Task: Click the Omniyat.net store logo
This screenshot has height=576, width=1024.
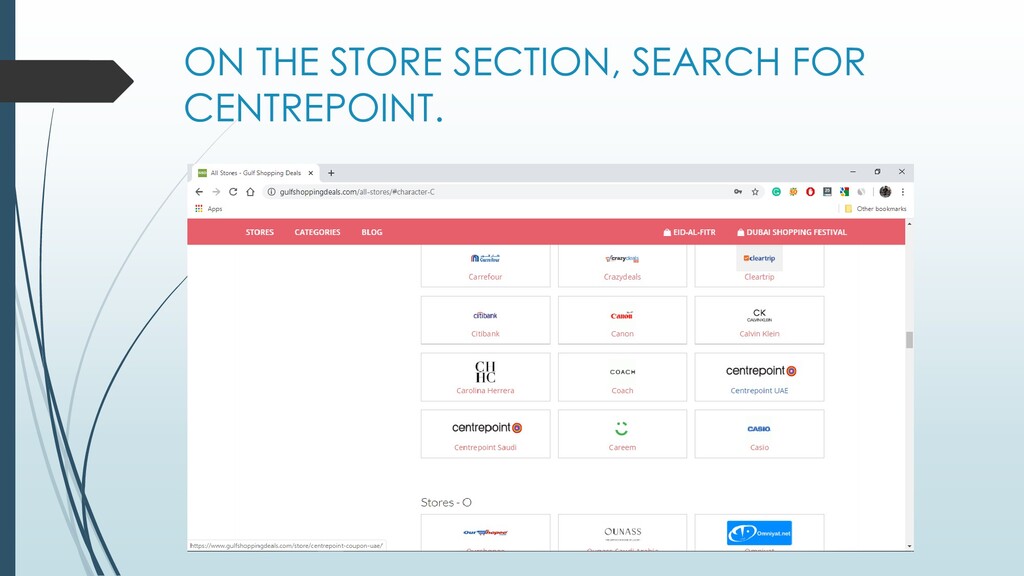Action: click(760, 533)
